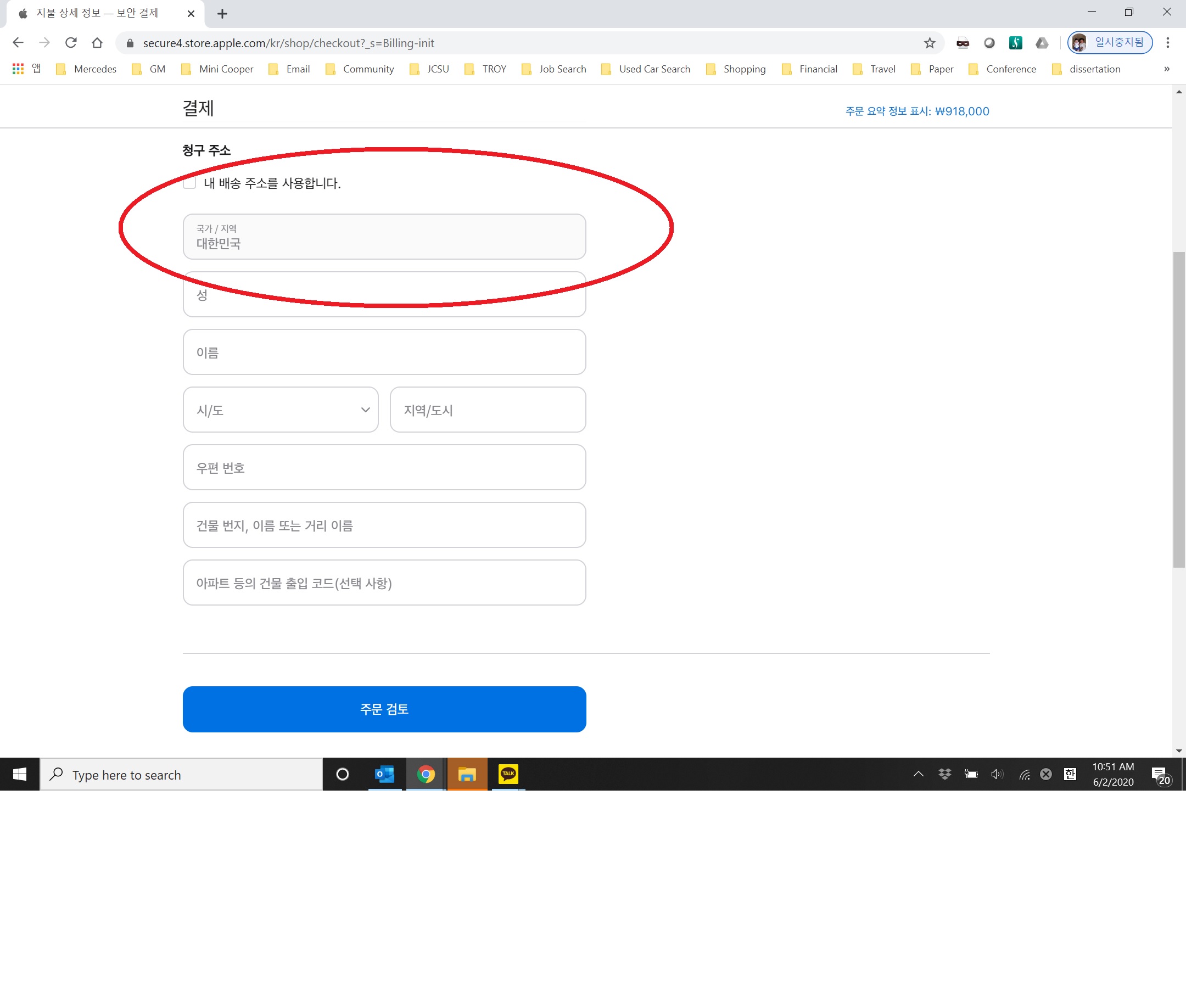Click the browser home icon
1186x1008 pixels.
tap(97, 43)
